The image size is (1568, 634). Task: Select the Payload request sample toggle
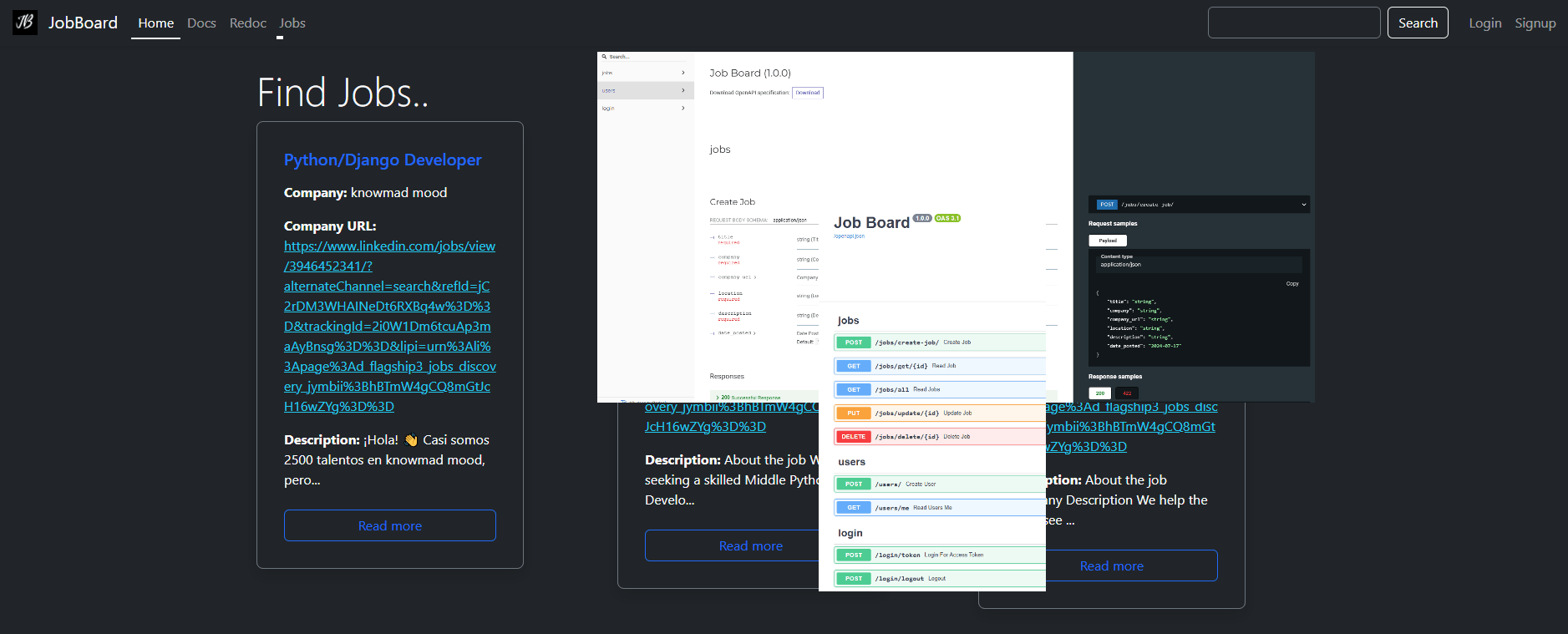coord(1107,241)
